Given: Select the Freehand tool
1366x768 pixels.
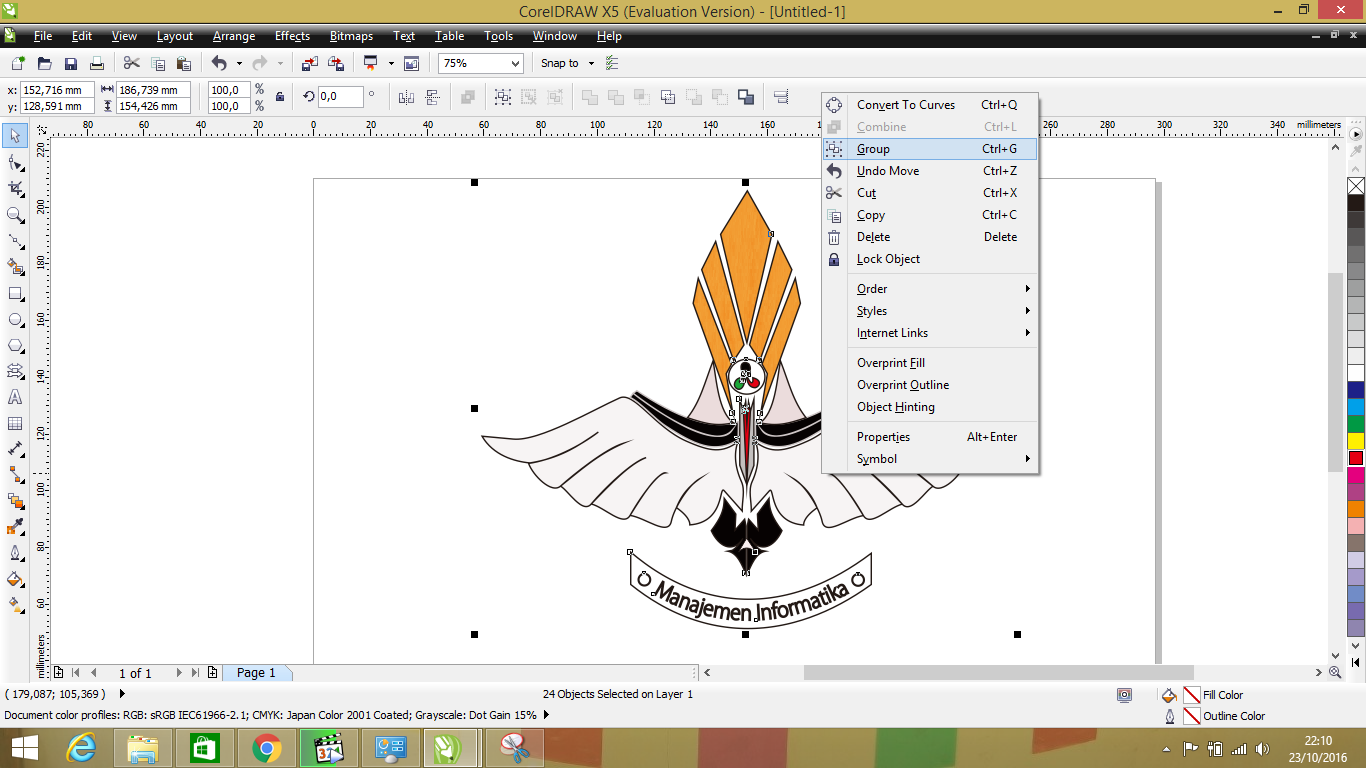Looking at the screenshot, I should [16, 241].
